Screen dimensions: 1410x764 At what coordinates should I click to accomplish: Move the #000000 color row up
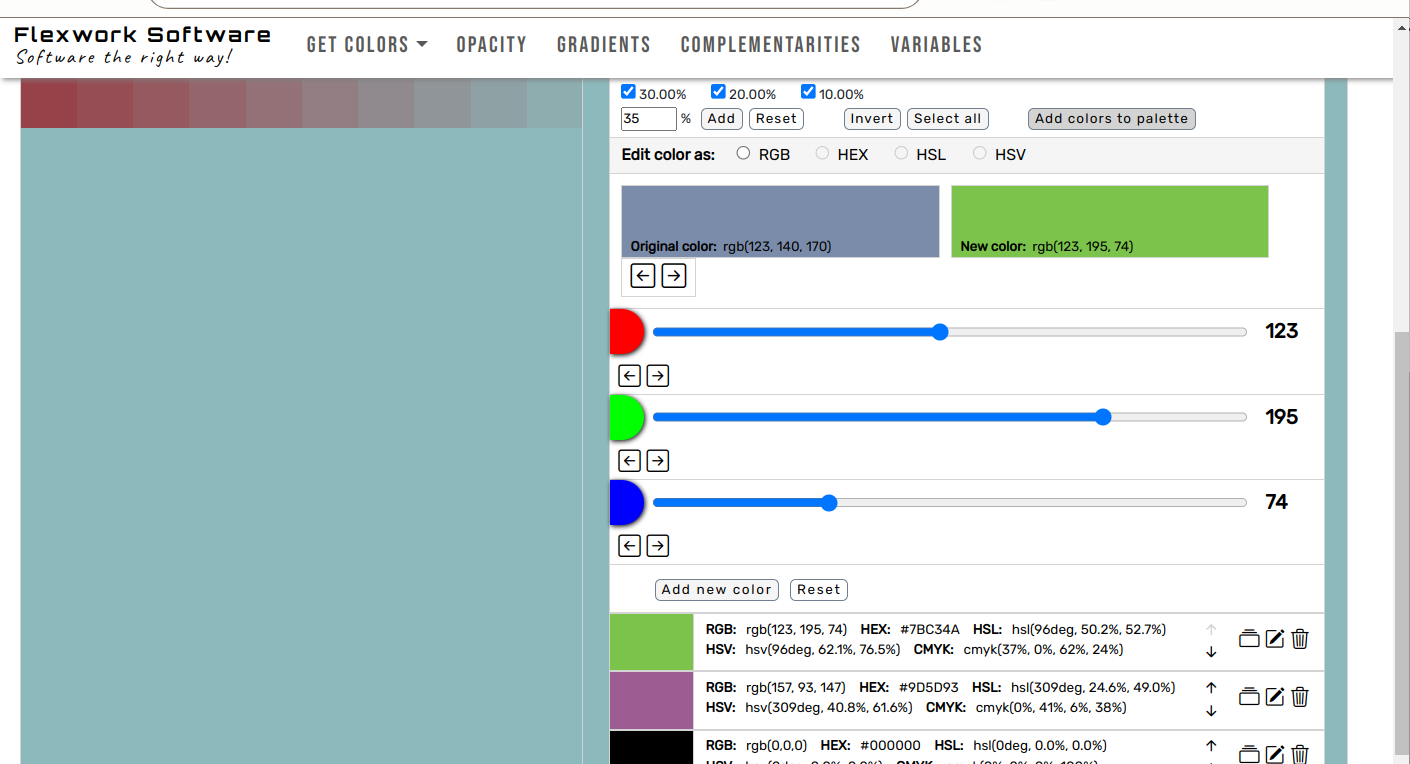(1211, 746)
